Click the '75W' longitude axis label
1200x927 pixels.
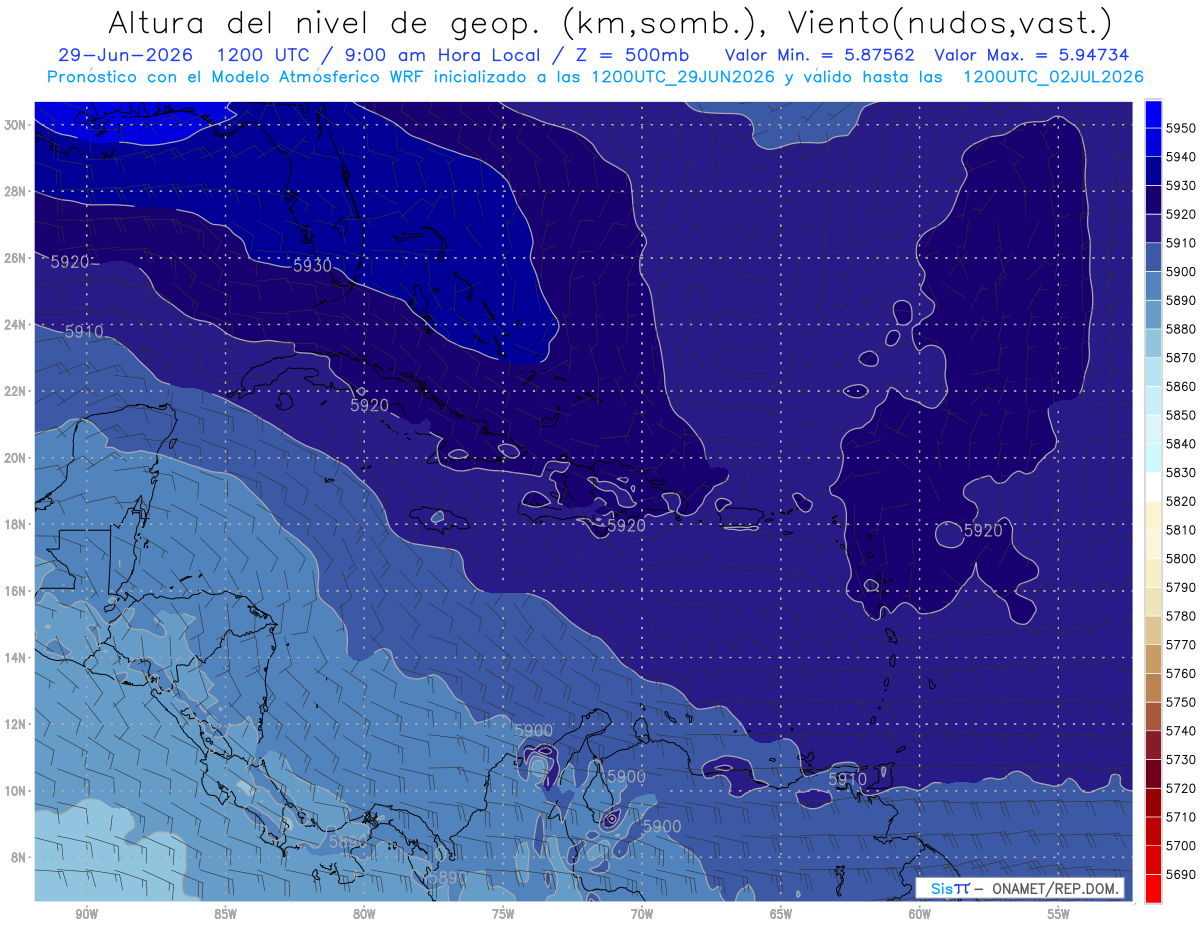(503, 915)
